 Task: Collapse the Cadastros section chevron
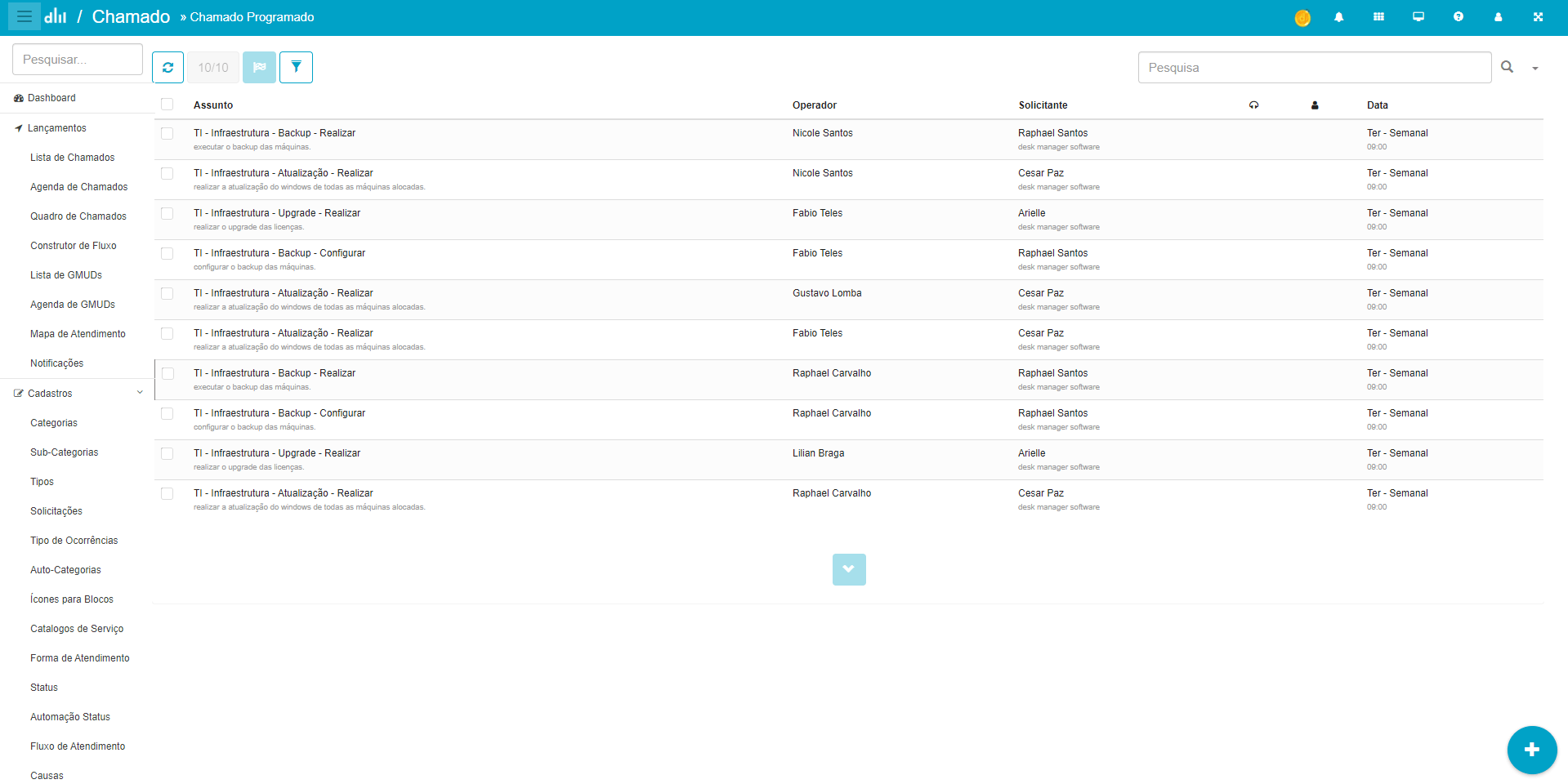[140, 393]
